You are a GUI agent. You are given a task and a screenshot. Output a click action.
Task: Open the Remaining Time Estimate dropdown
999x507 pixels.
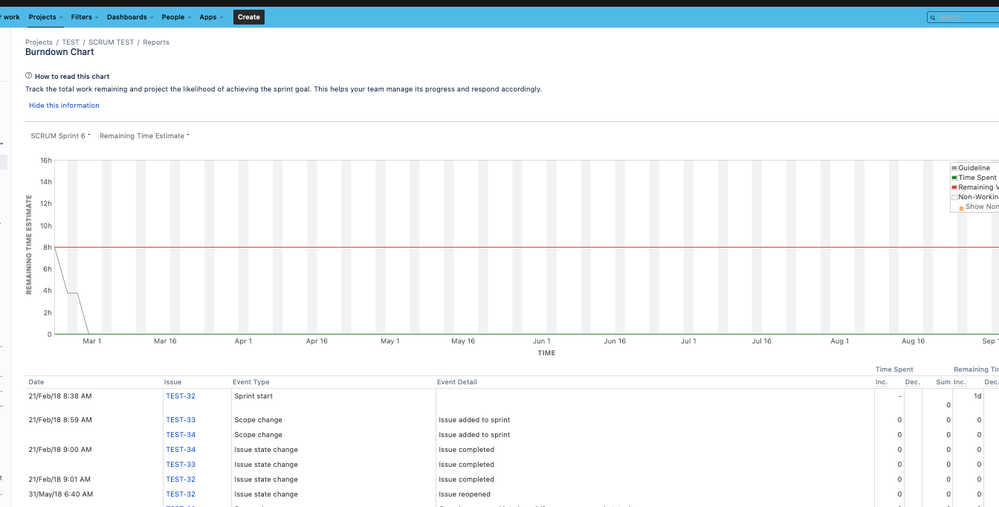click(x=144, y=136)
